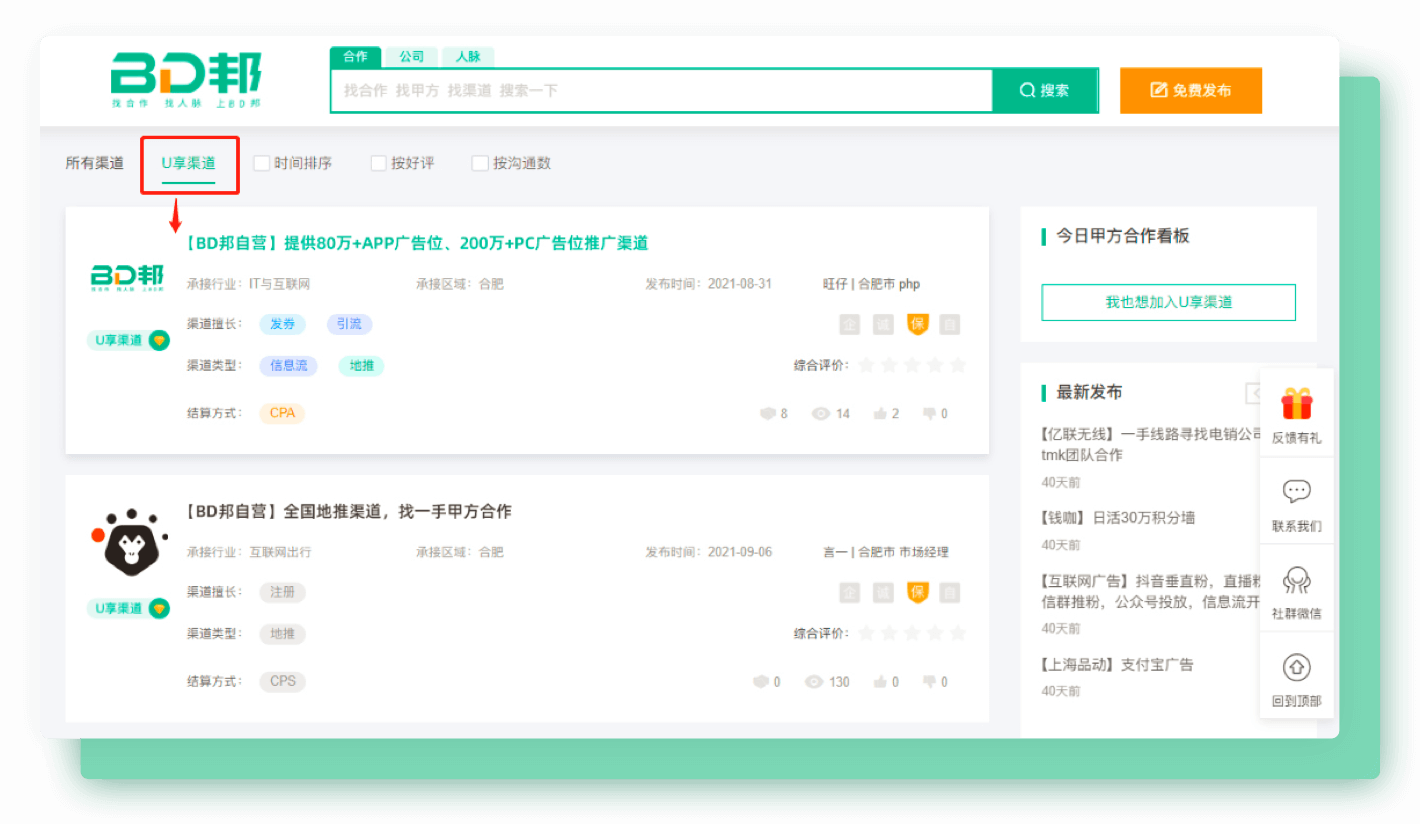Viewport: 1420px width, 824px height.
Task: Click the 地推 tag on first listing
Action: click(361, 366)
